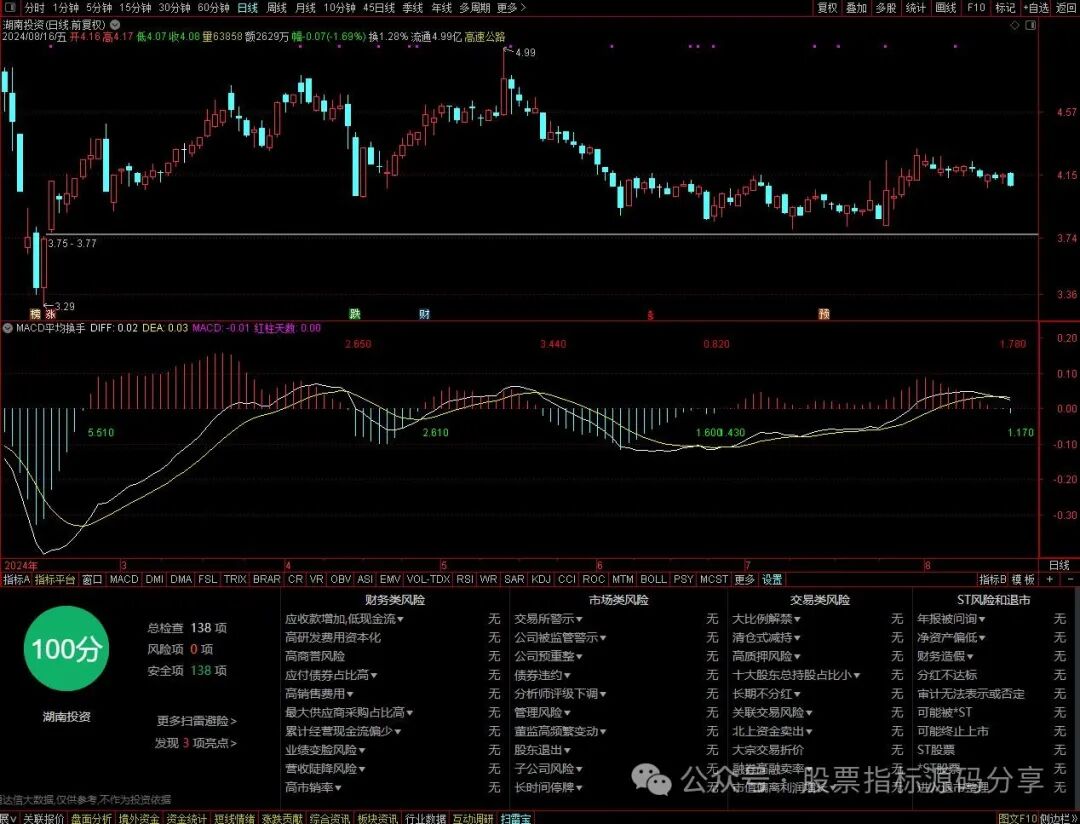The image size is (1080, 824).
Task: Open the indicator 设置 settings
Action: 772,579
